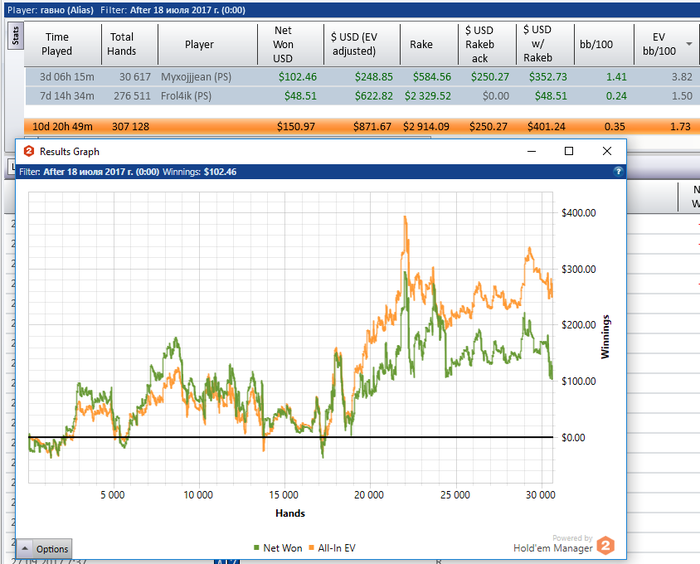The height and width of the screenshot is (564, 700).
Task: Click the Results Graph window app icon
Action: pyautogui.click(x=29, y=151)
